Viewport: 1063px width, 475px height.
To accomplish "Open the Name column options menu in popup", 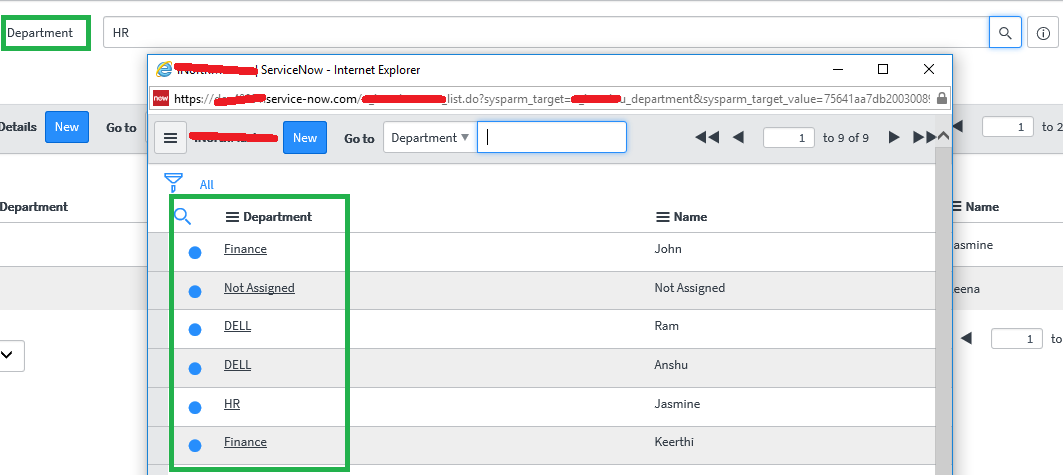I will [x=662, y=217].
